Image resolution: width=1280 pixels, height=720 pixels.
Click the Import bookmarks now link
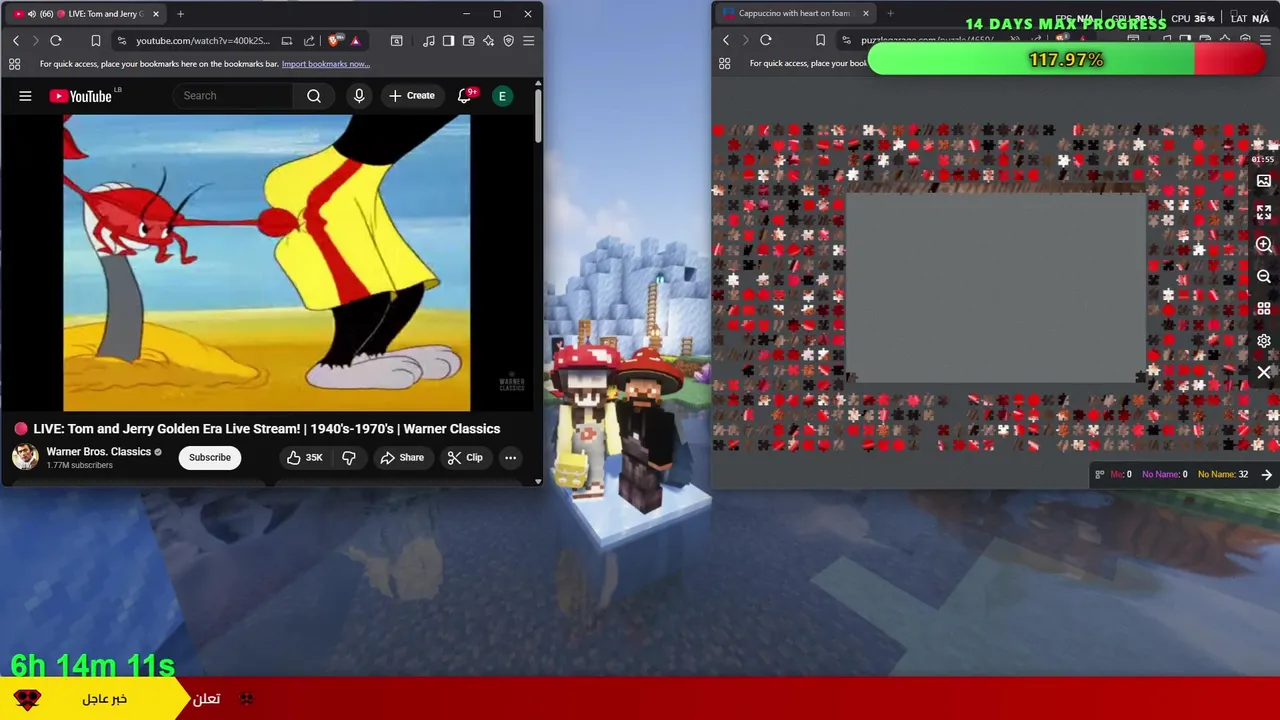(325, 64)
